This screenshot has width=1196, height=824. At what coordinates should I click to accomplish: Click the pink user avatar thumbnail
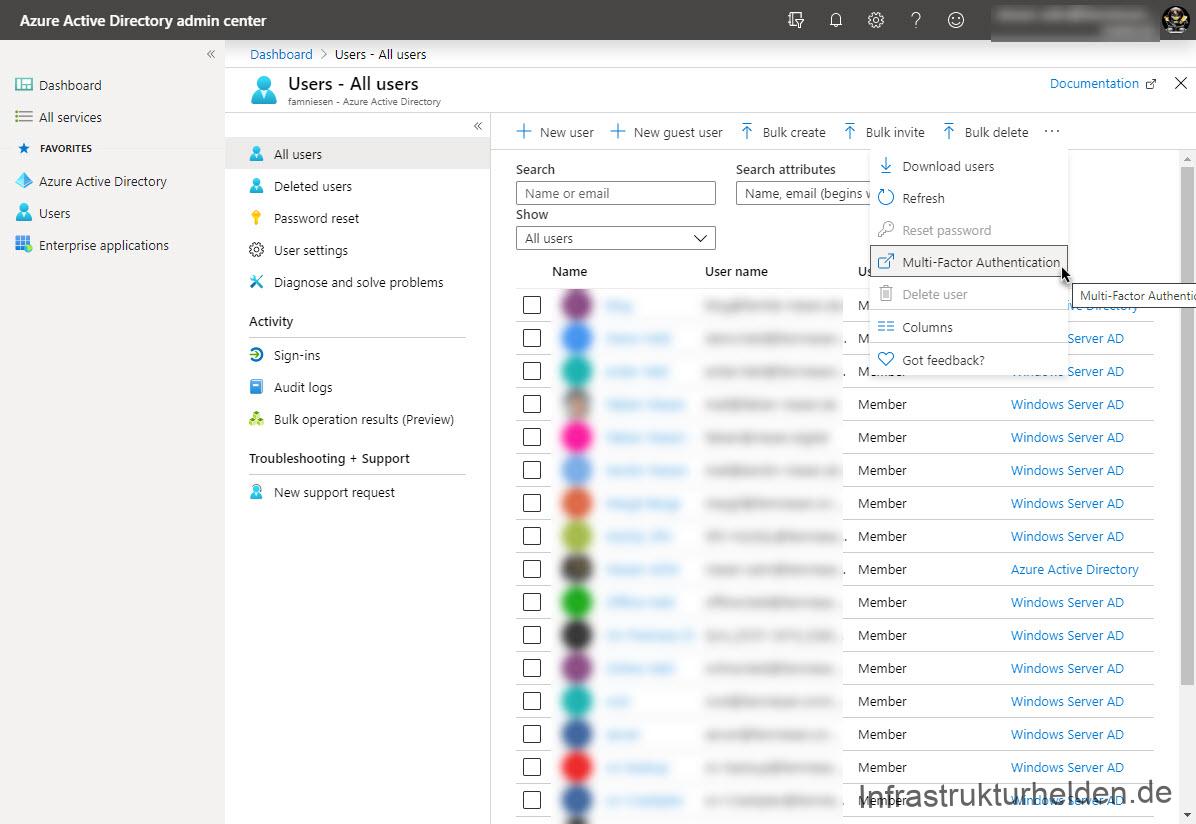point(577,437)
